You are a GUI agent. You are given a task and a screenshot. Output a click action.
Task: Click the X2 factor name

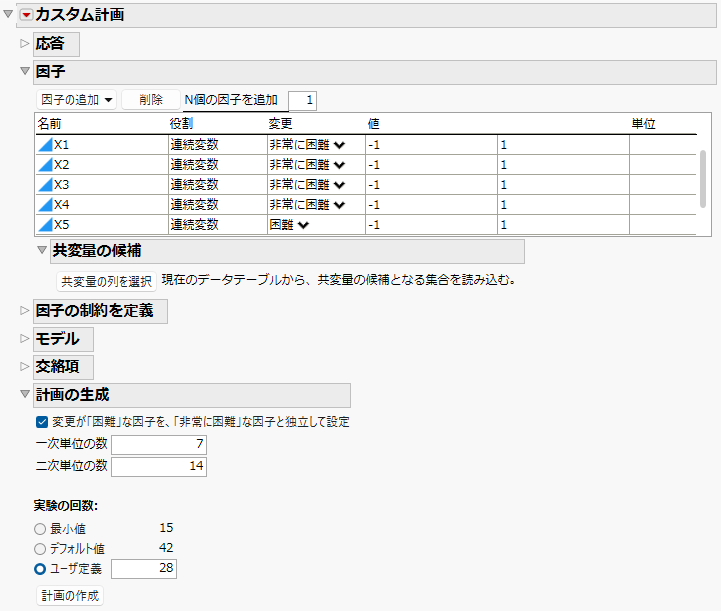(x=62, y=165)
